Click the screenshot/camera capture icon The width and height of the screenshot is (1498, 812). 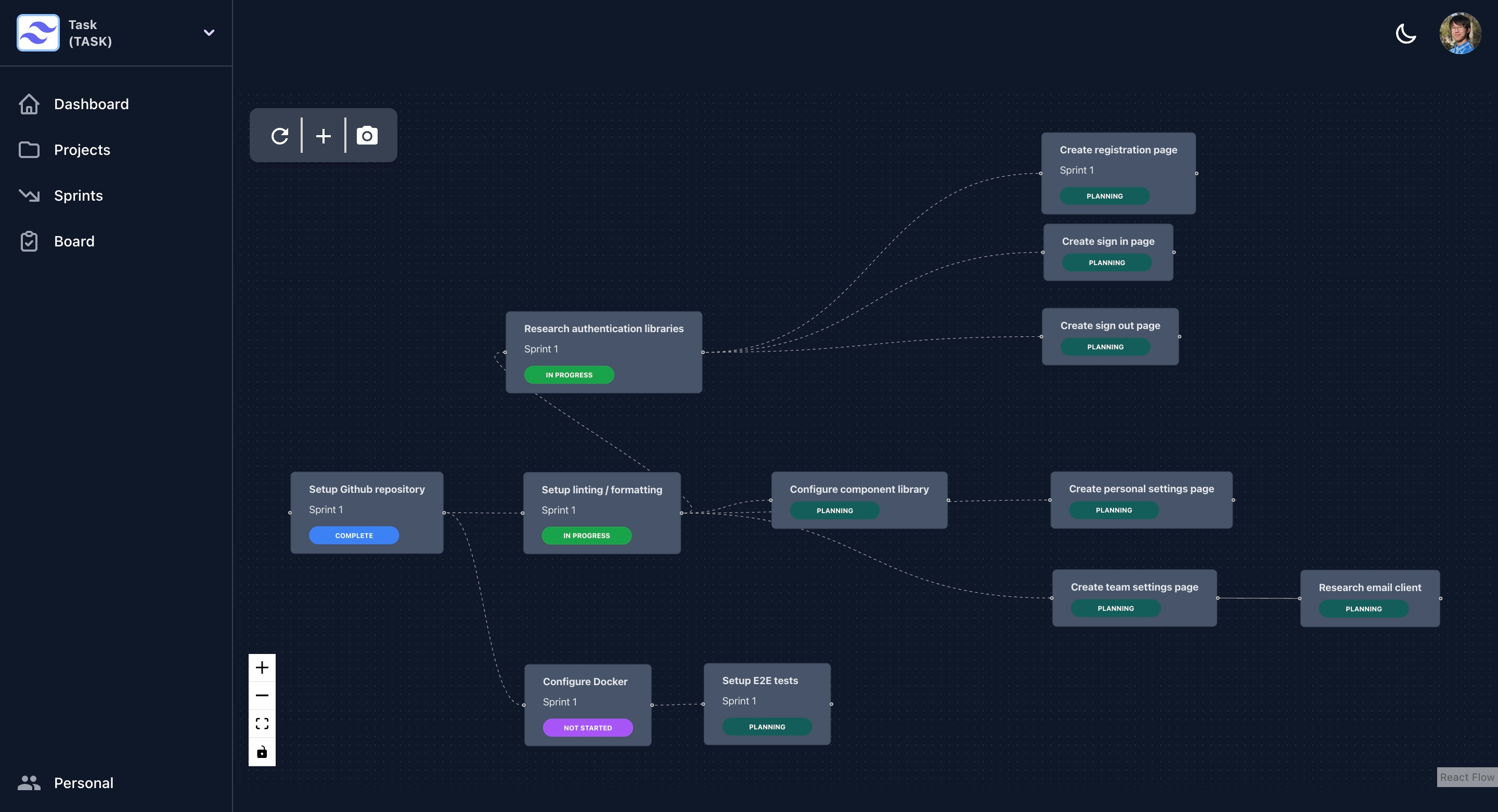pyautogui.click(x=367, y=135)
